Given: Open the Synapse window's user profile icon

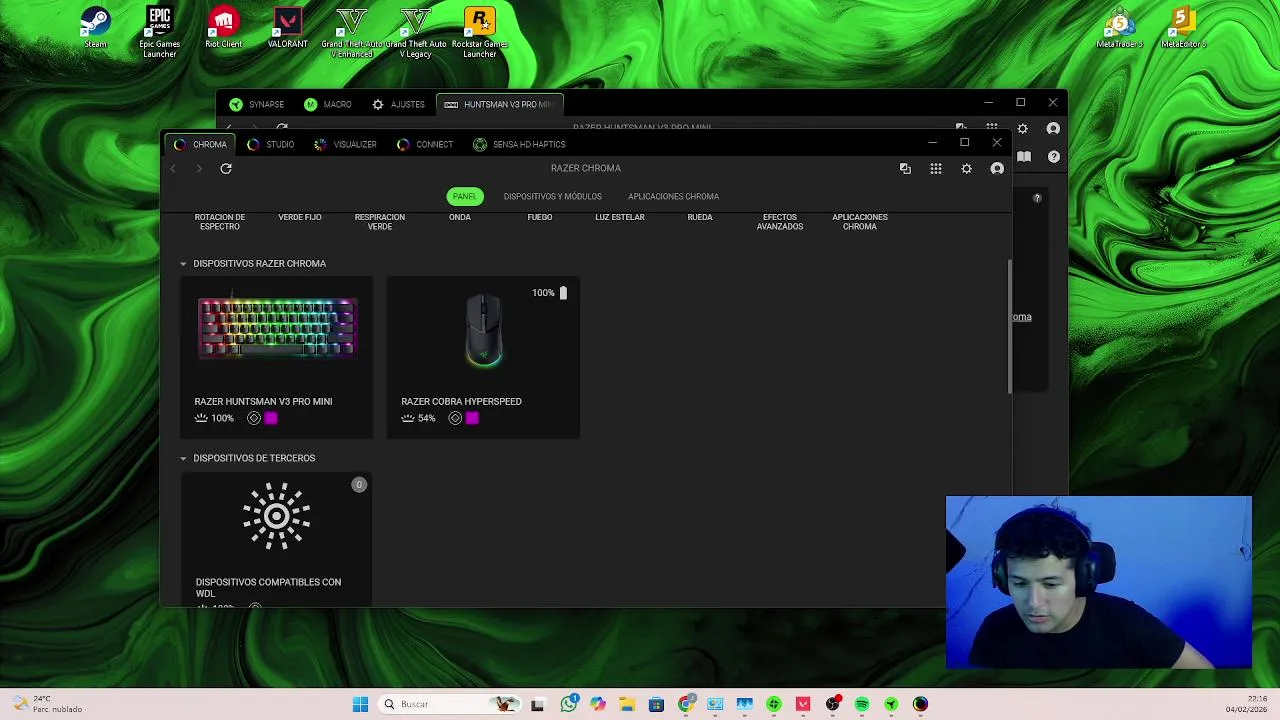Looking at the screenshot, I should pyautogui.click(x=1053, y=129).
